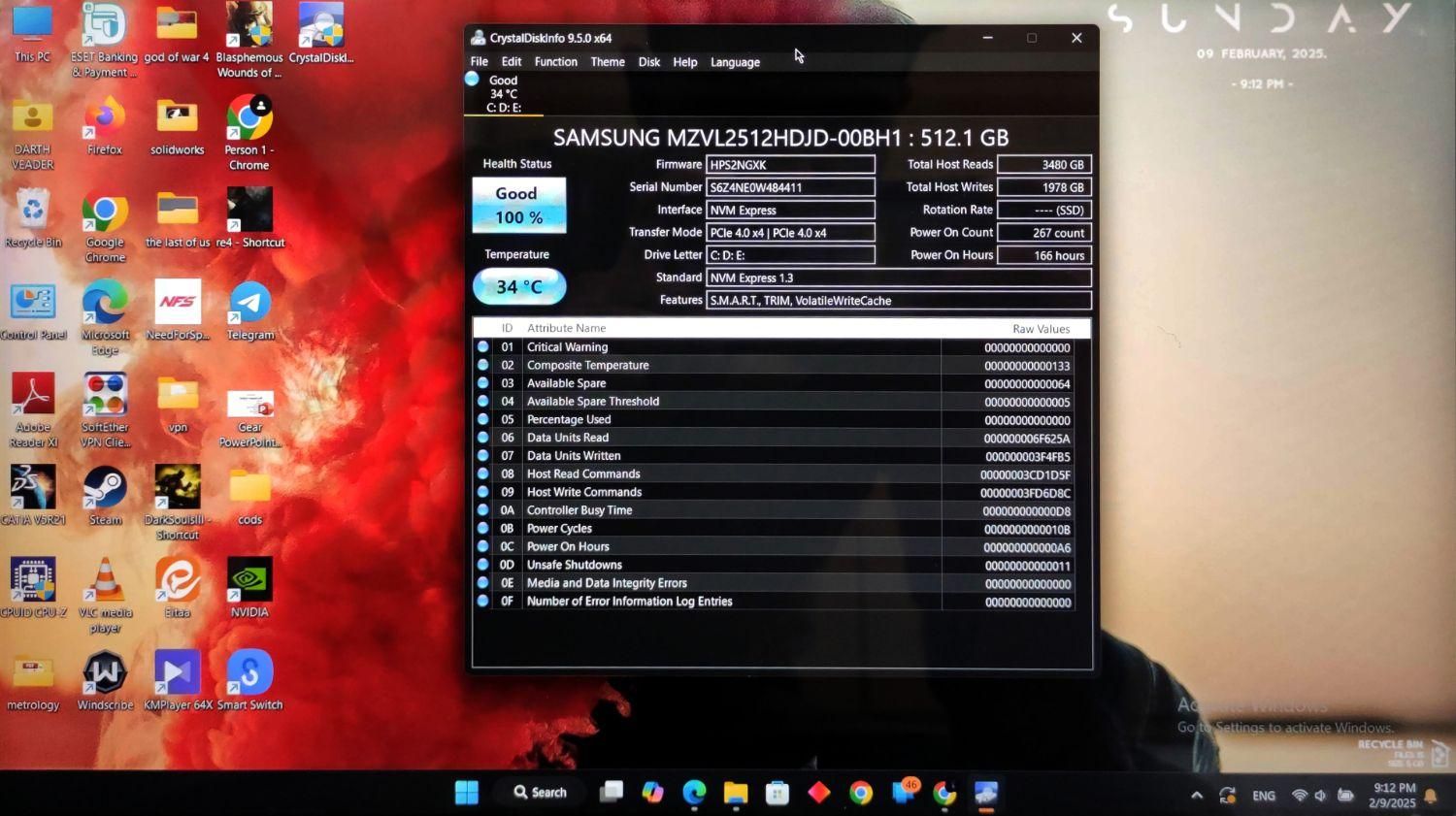The image size is (1456, 816).
Task: Open the CPUID CPU-Z desktop icon
Action: (x=33, y=587)
